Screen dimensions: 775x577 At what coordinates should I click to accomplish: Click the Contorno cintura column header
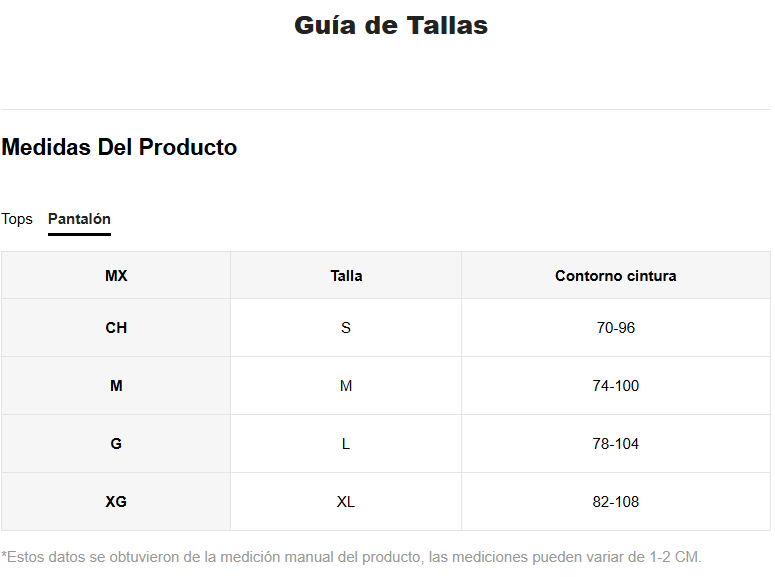tap(615, 275)
